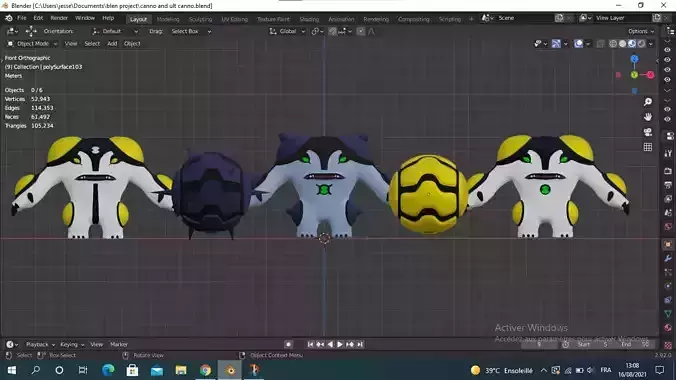This screenshot has height=380, width=676.
Task: Click the green Y axis gizmo ball
Action: point(634,75)
